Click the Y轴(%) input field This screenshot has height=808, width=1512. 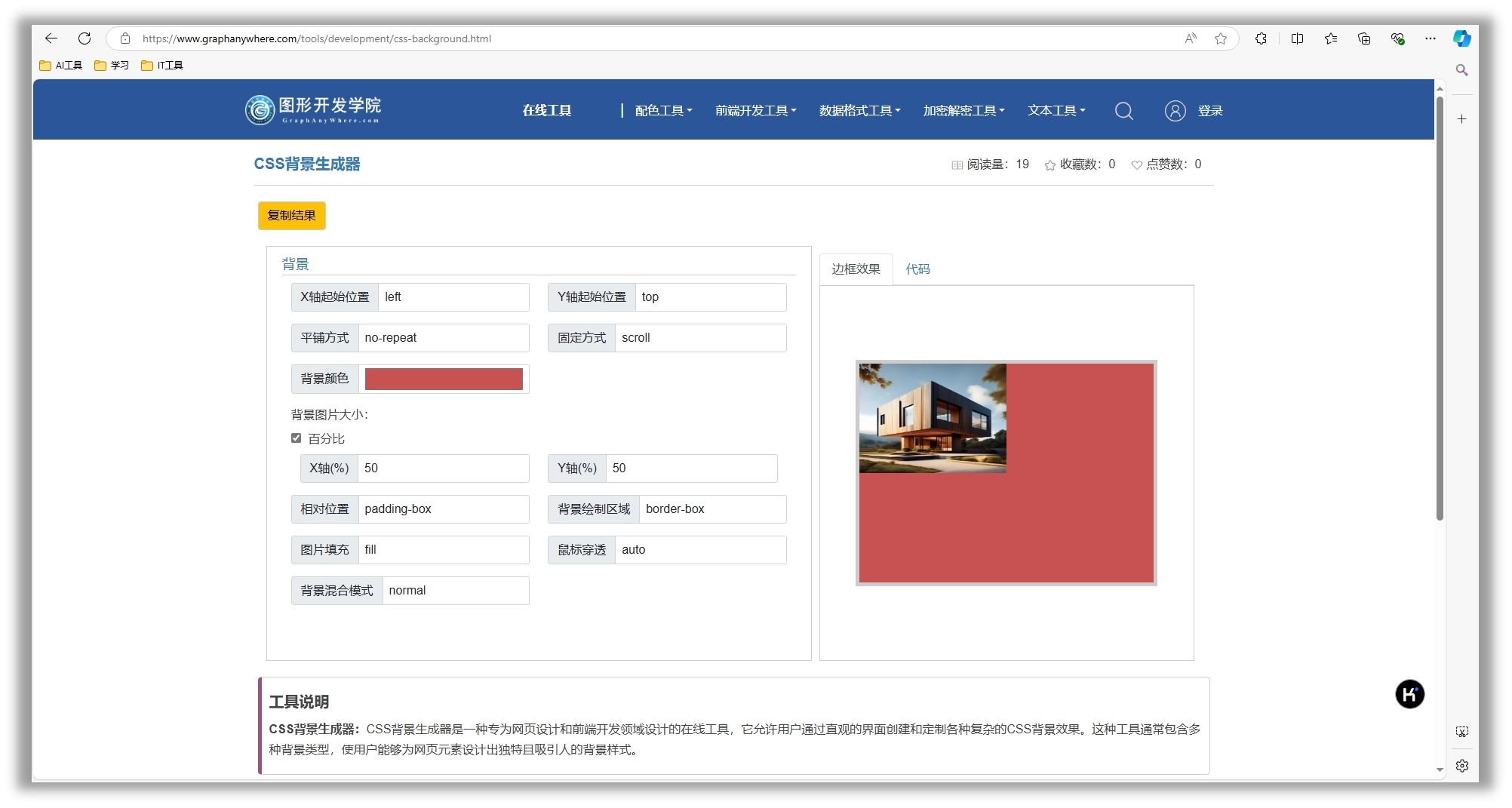[x=692, y=469]
